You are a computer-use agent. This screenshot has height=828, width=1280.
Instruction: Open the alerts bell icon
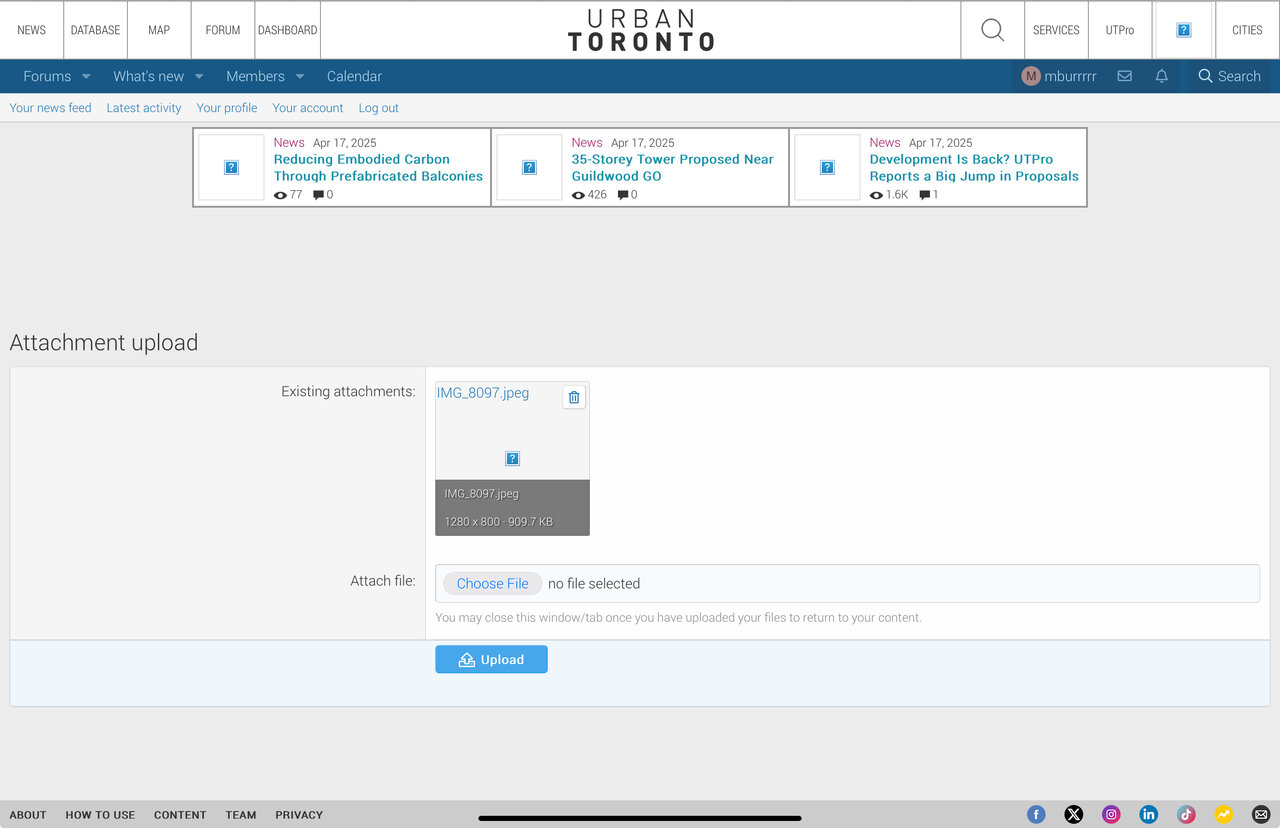1161,76
